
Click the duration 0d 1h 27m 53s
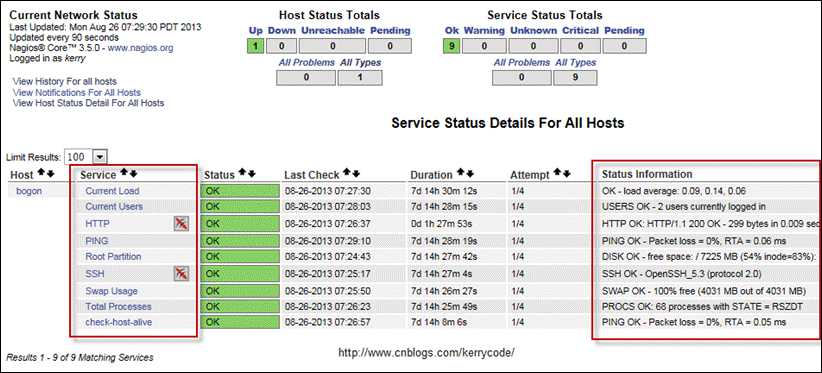pos(441,224)
